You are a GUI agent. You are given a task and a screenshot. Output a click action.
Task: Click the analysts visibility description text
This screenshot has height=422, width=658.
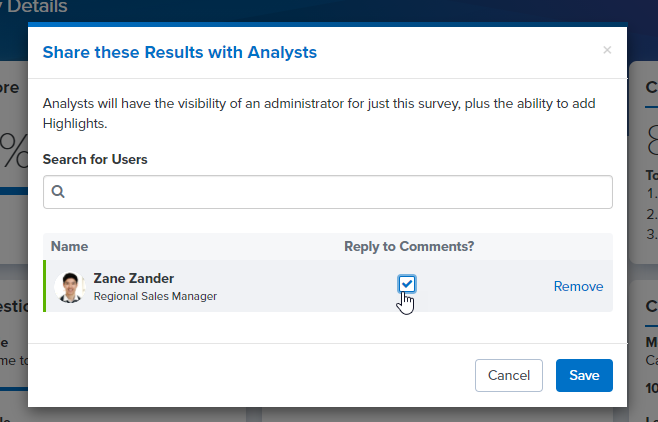click(319, 113)
